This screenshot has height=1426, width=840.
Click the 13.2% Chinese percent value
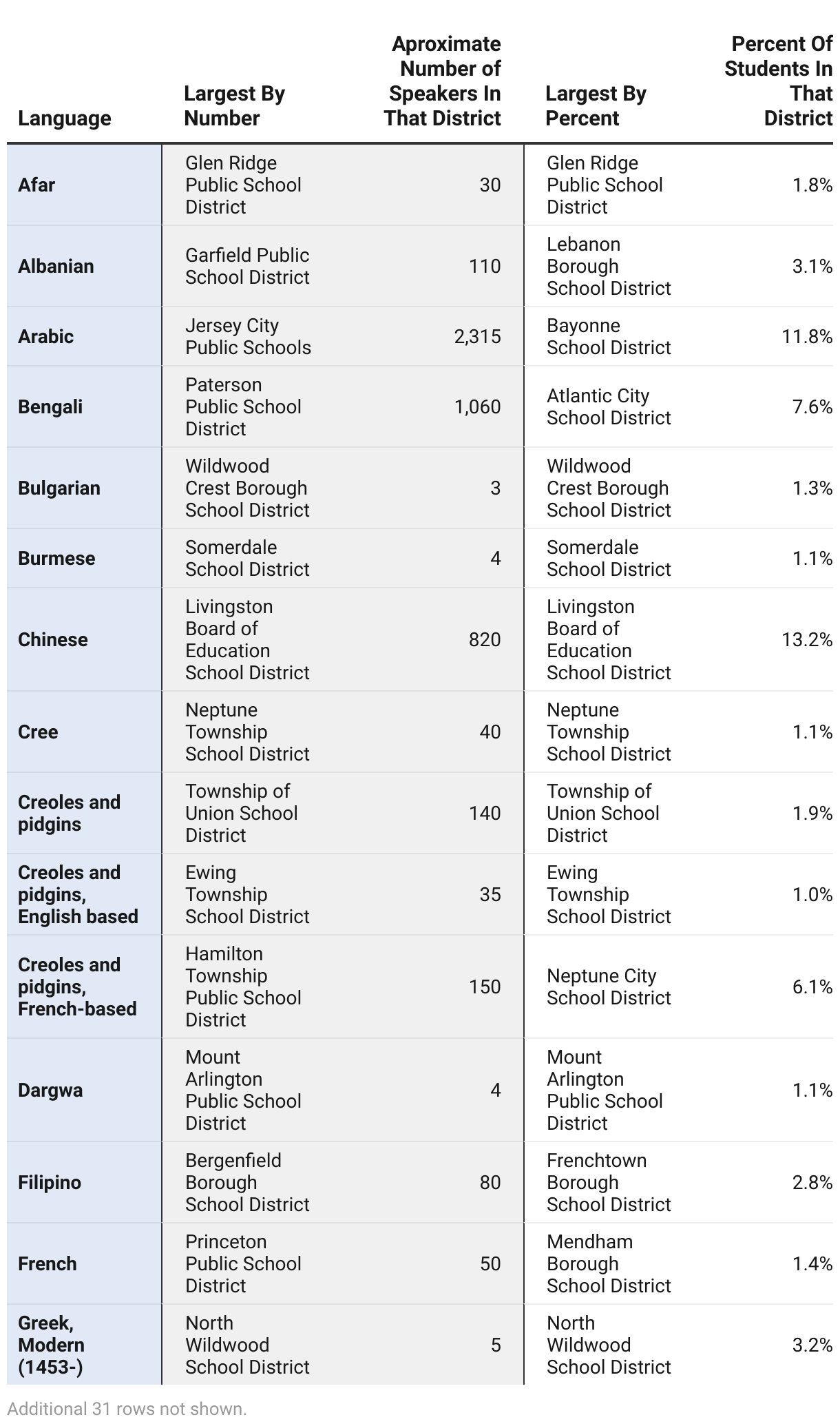[806, 639]
